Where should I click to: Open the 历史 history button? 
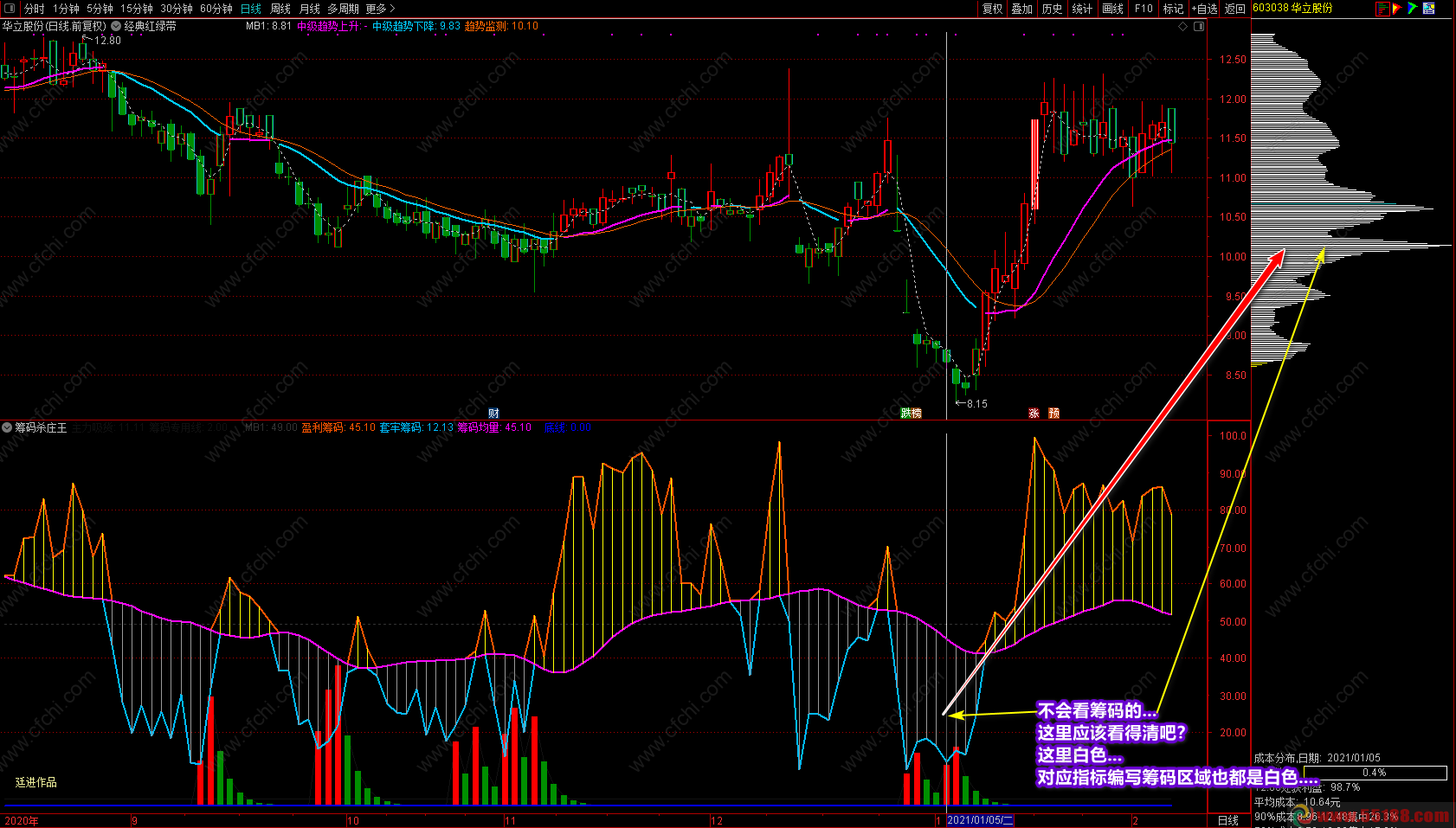coord(1053,9)
